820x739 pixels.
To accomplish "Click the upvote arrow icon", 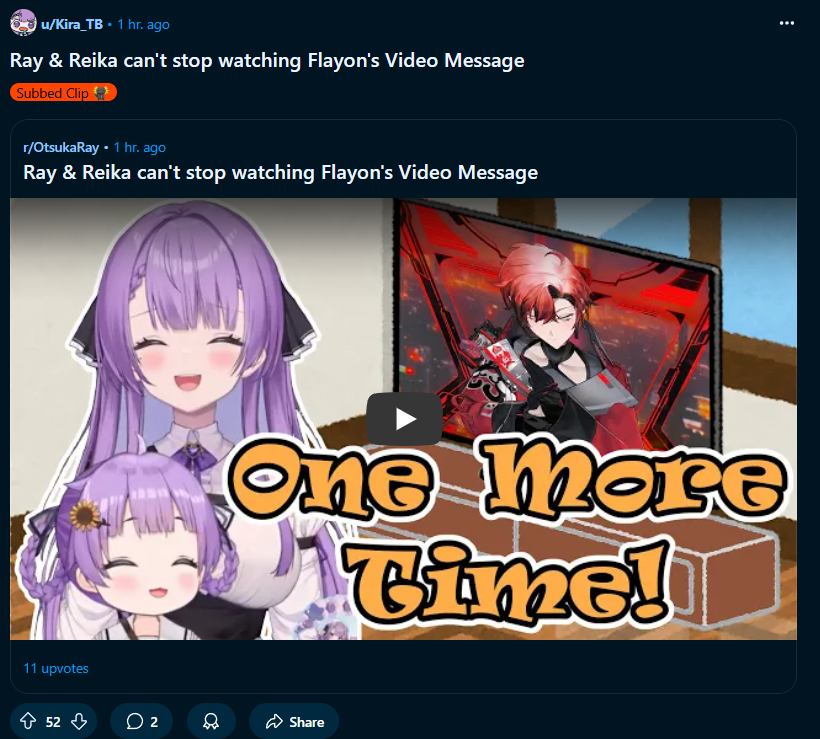I will [x=28, y=721].
